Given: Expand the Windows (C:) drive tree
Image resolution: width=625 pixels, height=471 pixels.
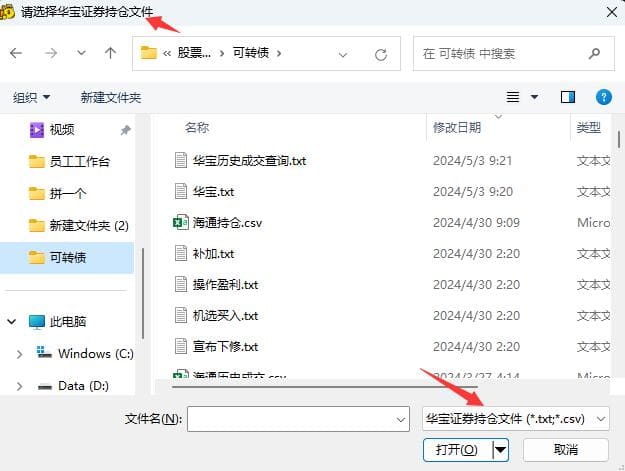Looking at the screenshot, I should tap(19, 354).
